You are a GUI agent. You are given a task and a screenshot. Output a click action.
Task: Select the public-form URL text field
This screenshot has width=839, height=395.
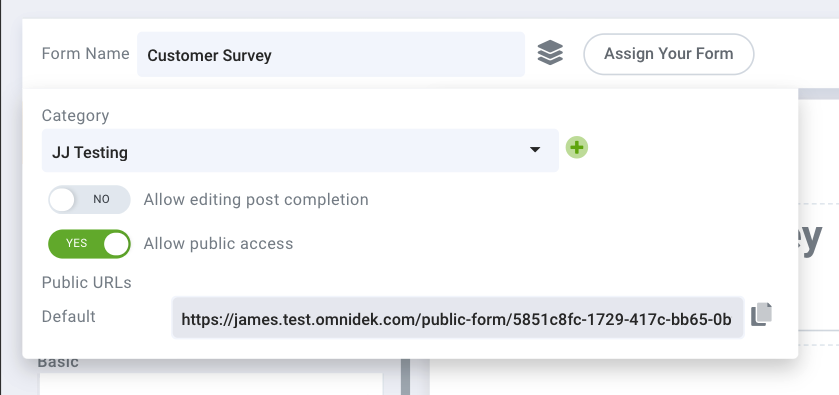[457, 317]
